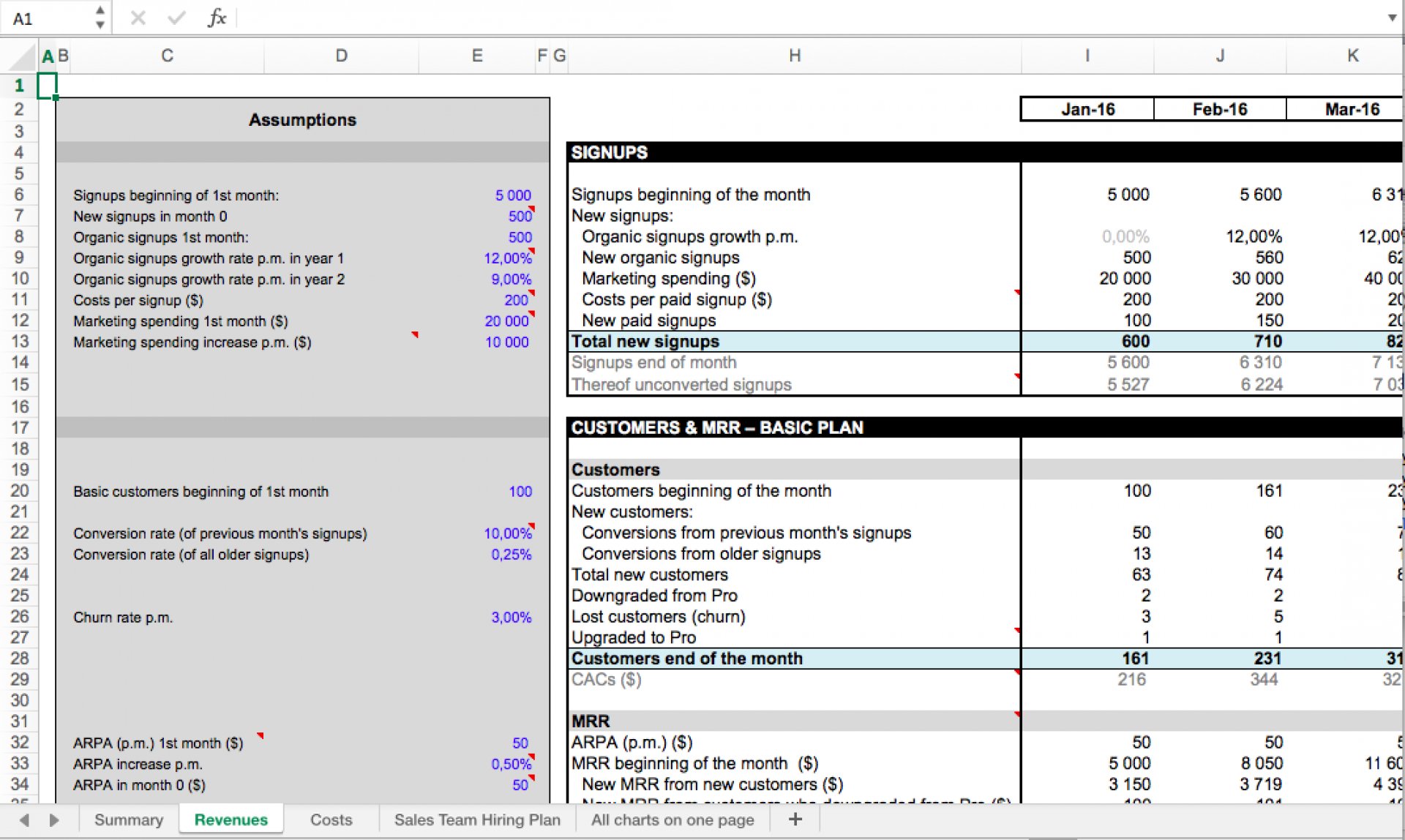Image resolution: width=1405 pixels, height=840 pixels.
Task: Select row 2 header
Action: (19, 110)
